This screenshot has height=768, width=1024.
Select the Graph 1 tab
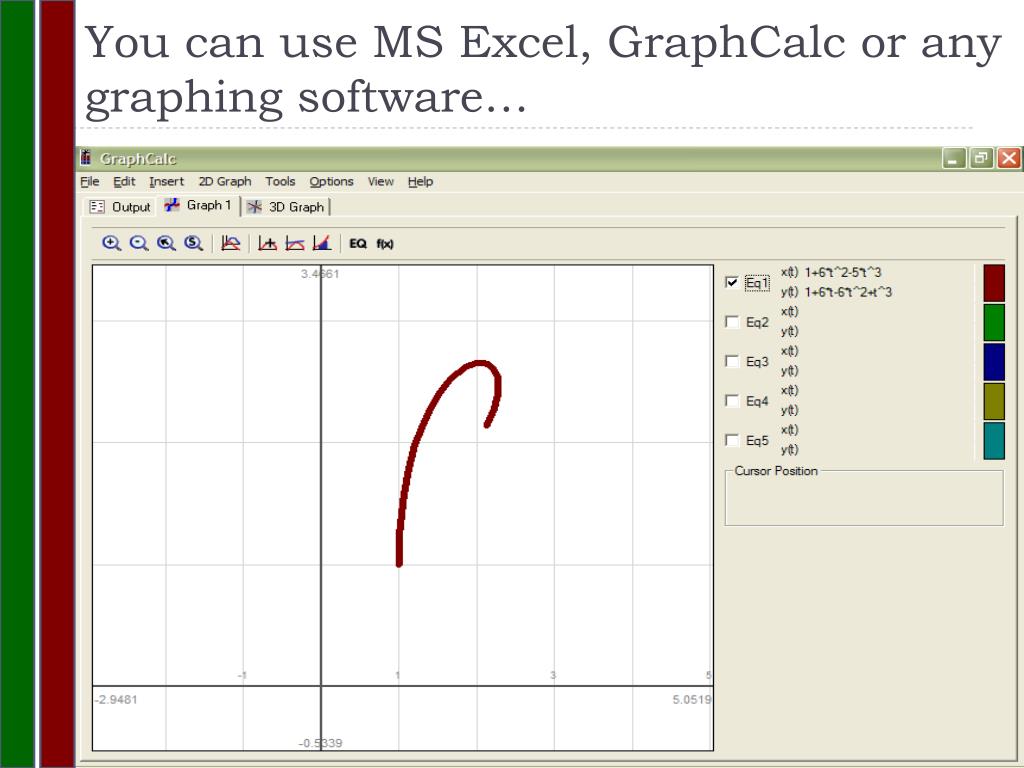(199, 205)
